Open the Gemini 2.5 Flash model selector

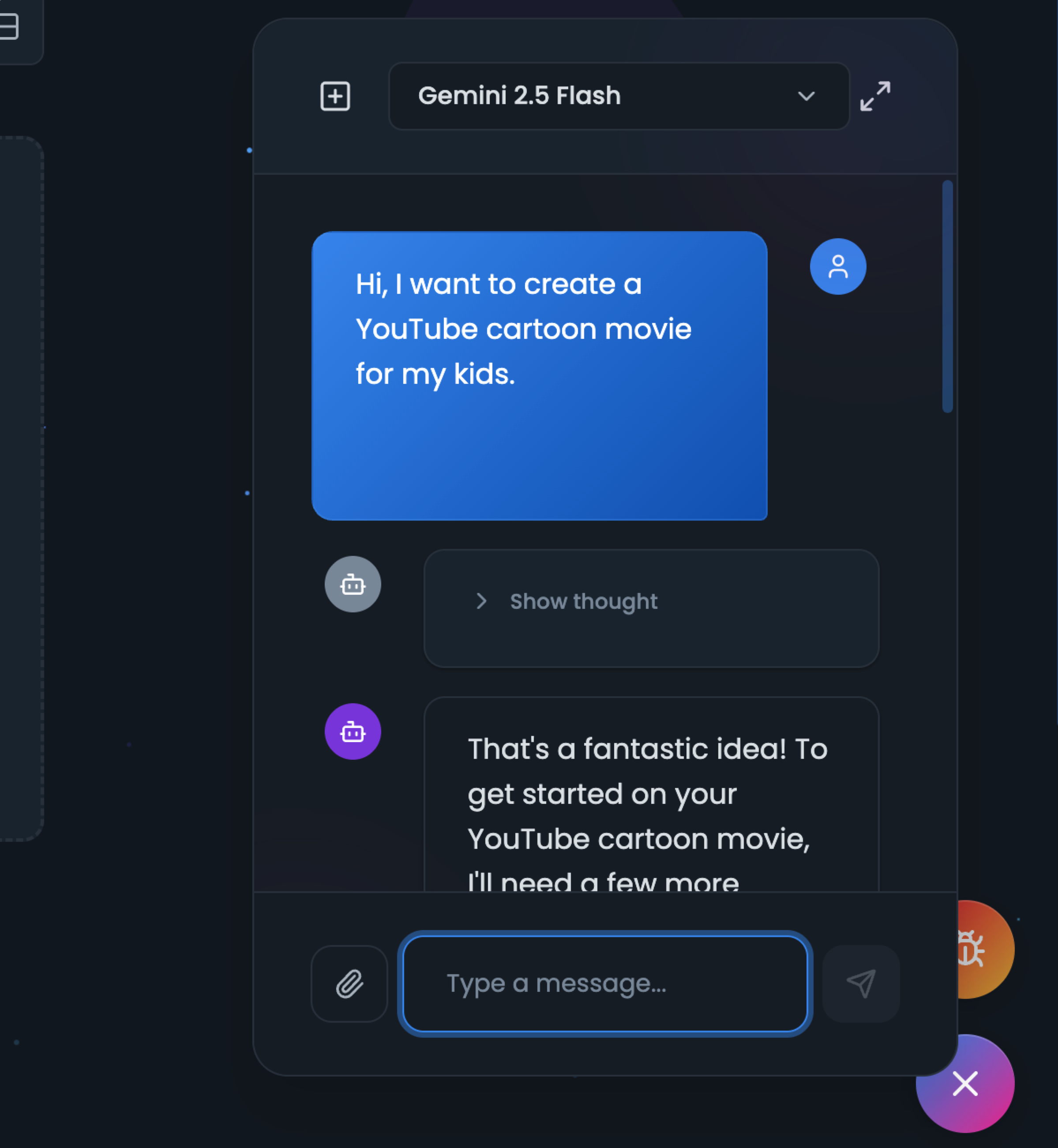(618, 96)
